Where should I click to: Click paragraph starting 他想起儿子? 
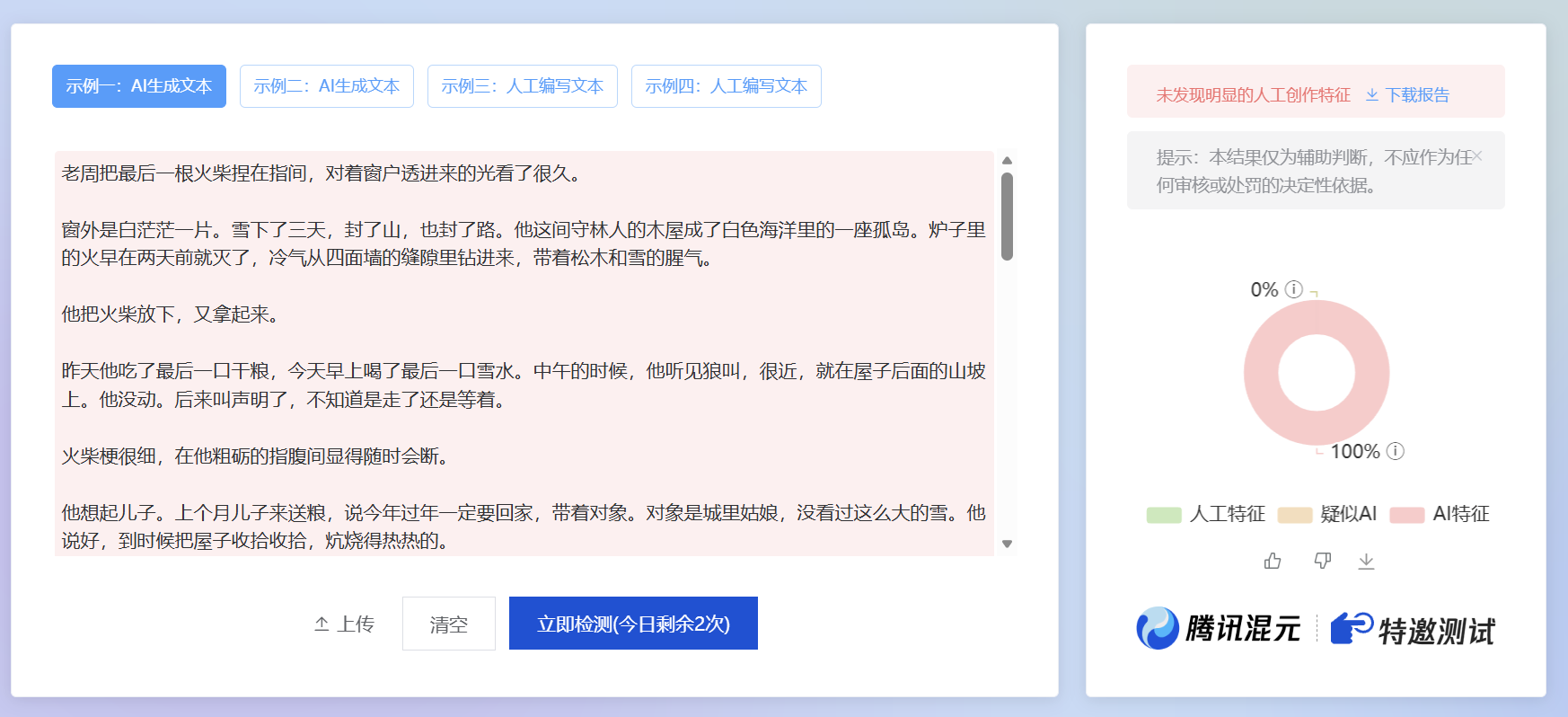coord(524,527)
